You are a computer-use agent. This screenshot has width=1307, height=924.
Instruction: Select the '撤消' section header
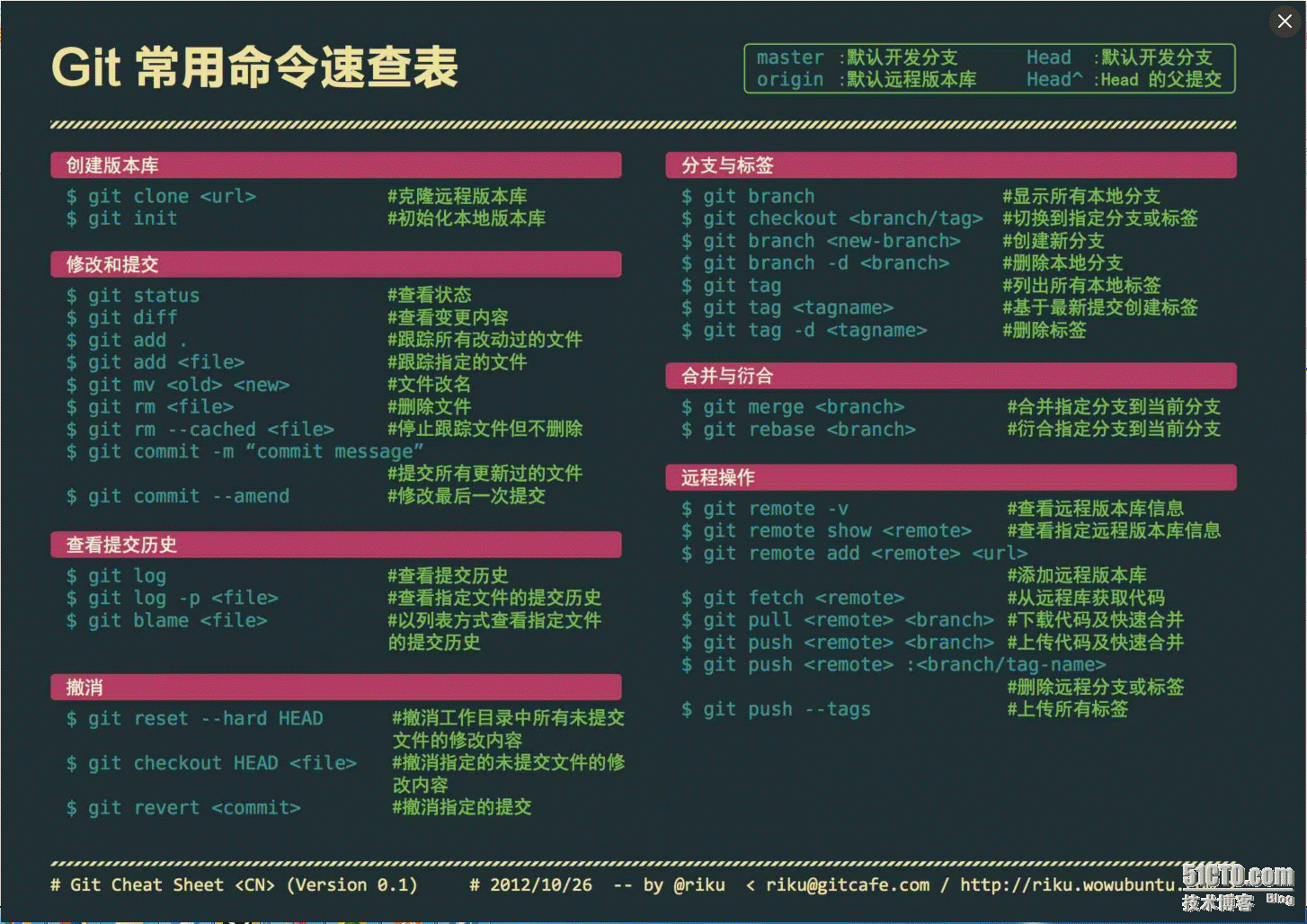point(335,688)
